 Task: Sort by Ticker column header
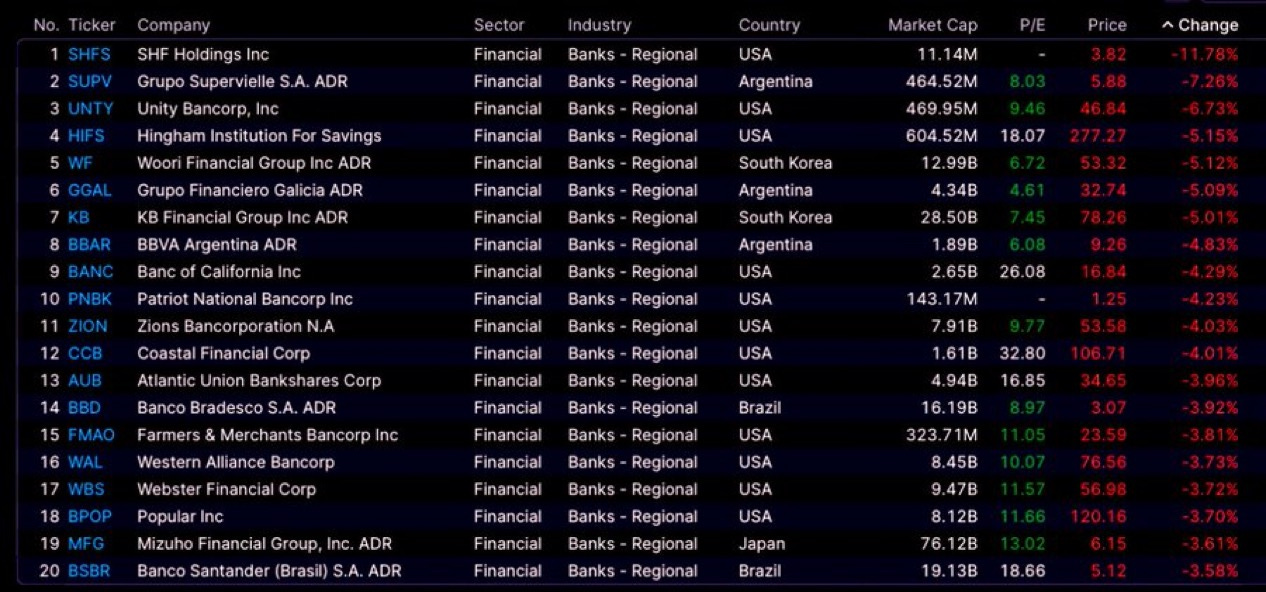pyautogui.click(x=92, y=25)
